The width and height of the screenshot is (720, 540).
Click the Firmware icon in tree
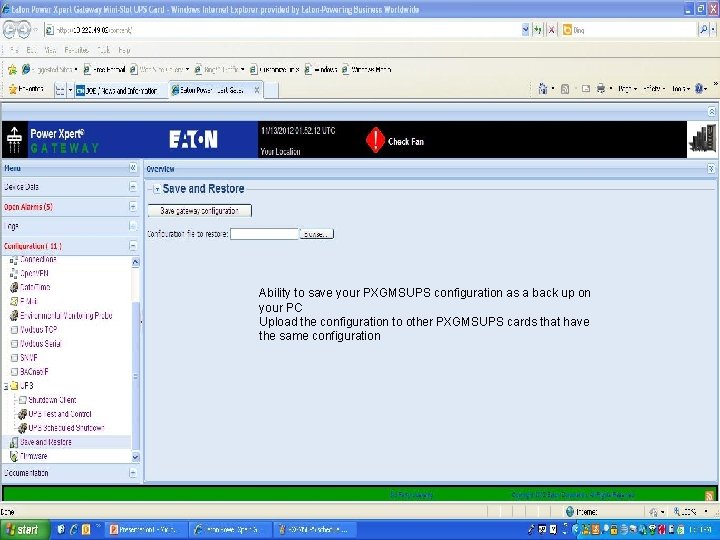point(14,456)
